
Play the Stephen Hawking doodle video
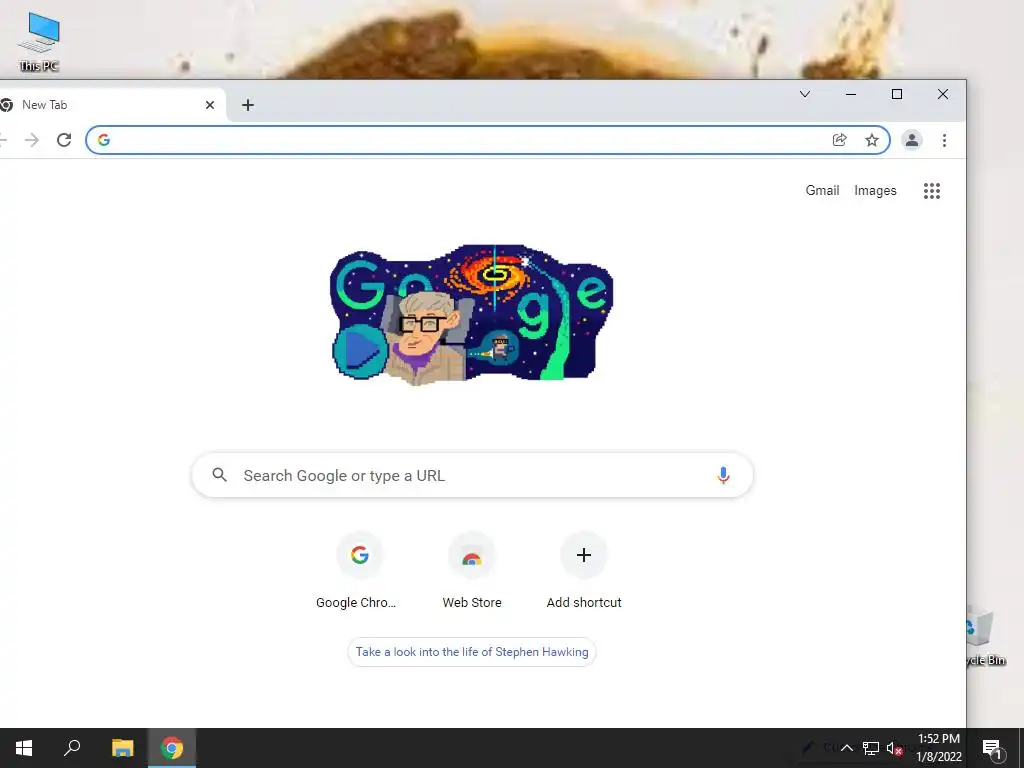(x=360, y=351)
